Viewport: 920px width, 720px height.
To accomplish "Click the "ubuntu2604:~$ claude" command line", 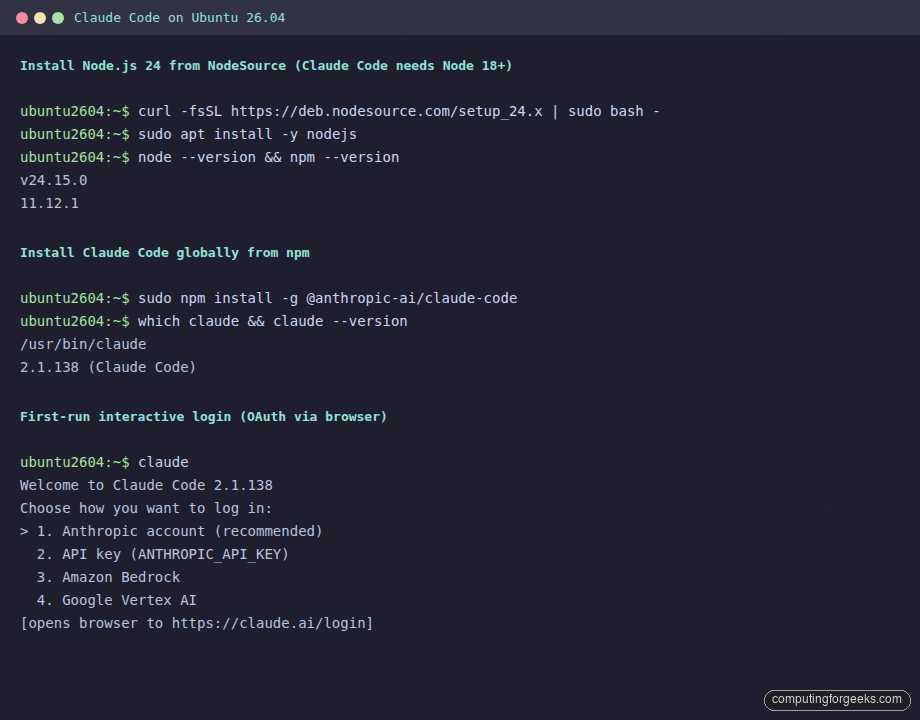I will (x=104, y=462).
